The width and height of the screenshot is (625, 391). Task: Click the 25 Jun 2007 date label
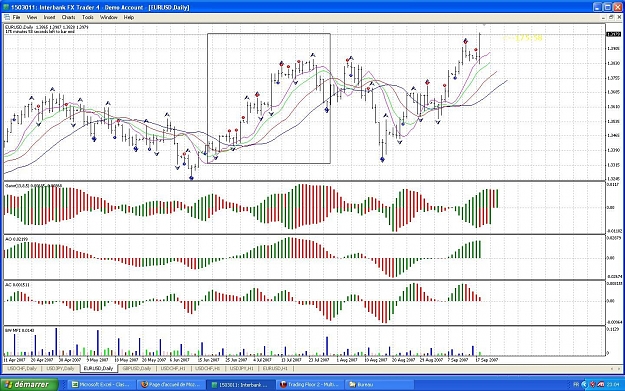pyautogui.click(x=236, y=360)
